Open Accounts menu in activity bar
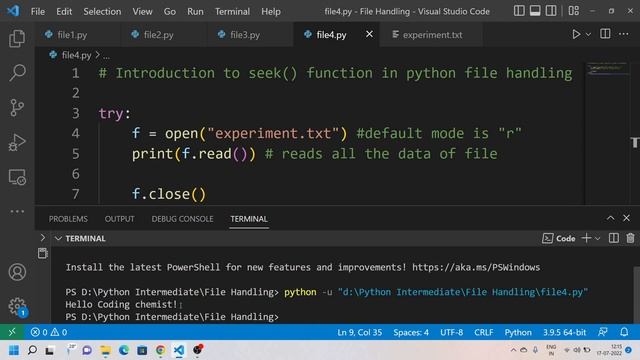The width and height of the screenshot is (640, 360). point(17,272)
